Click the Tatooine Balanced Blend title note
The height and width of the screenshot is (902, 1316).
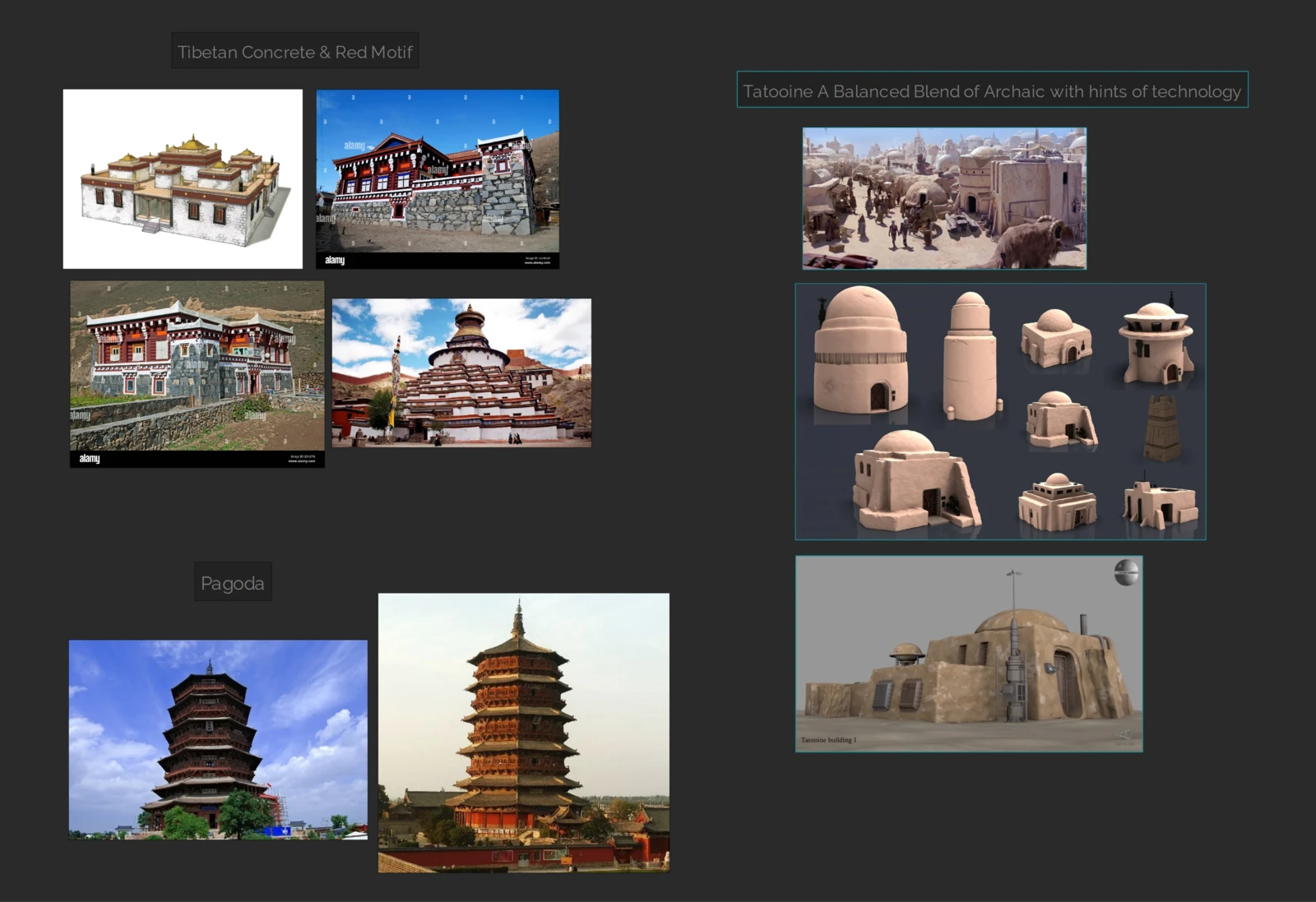[x=992, y=90]
